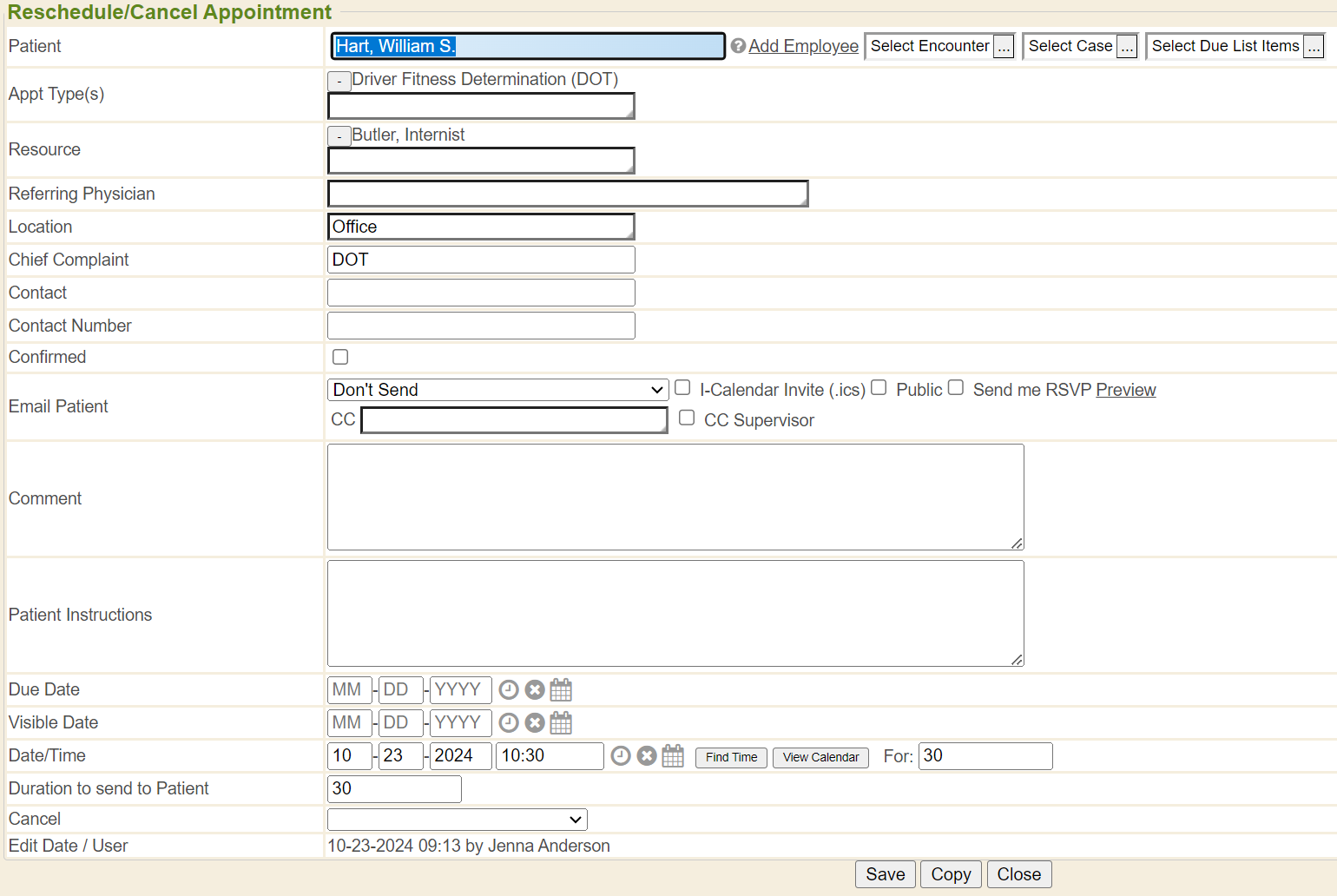Click the Preview link for email

(x=1125, y=390)
